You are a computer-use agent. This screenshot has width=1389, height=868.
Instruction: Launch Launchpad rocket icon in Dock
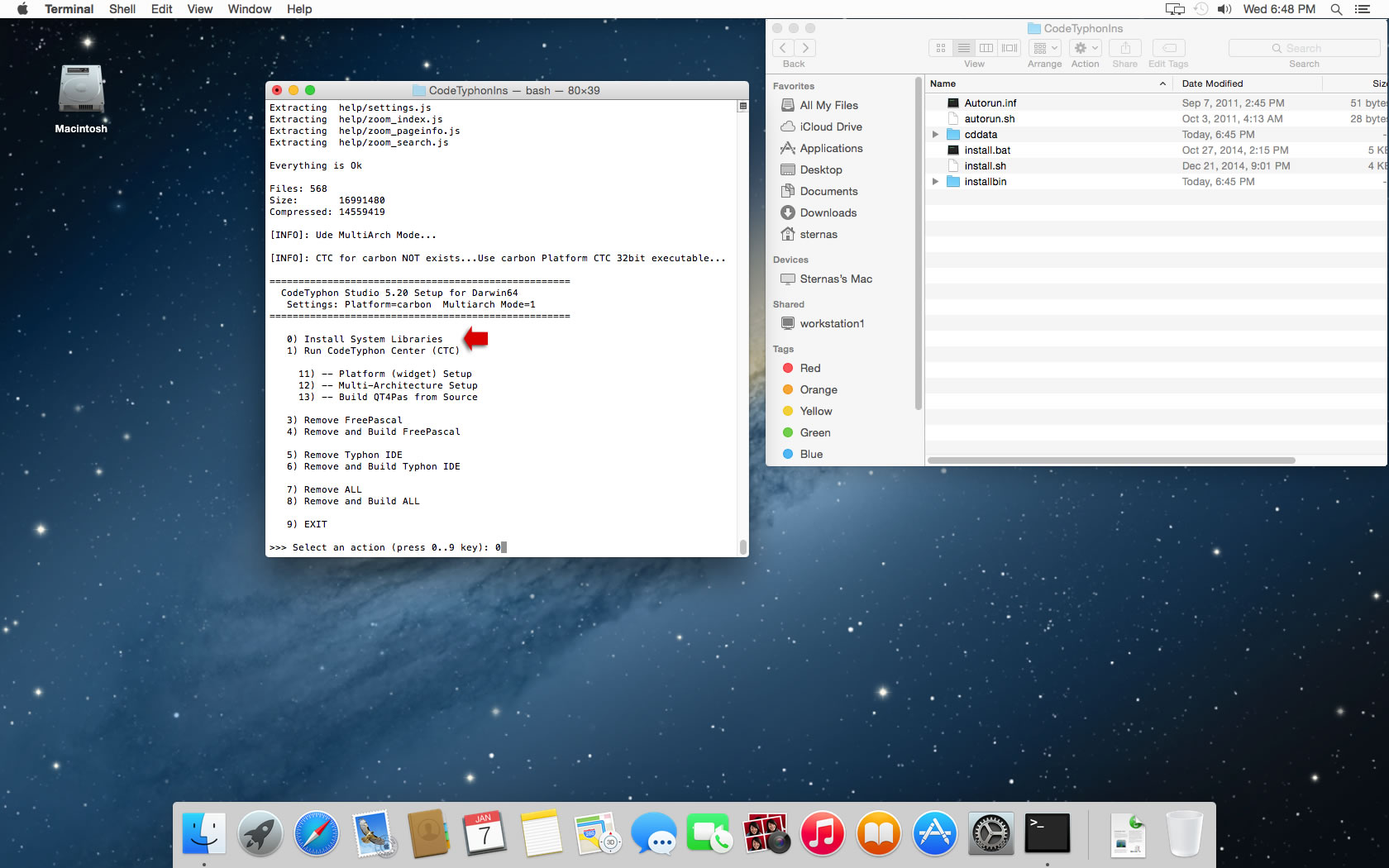260,832
